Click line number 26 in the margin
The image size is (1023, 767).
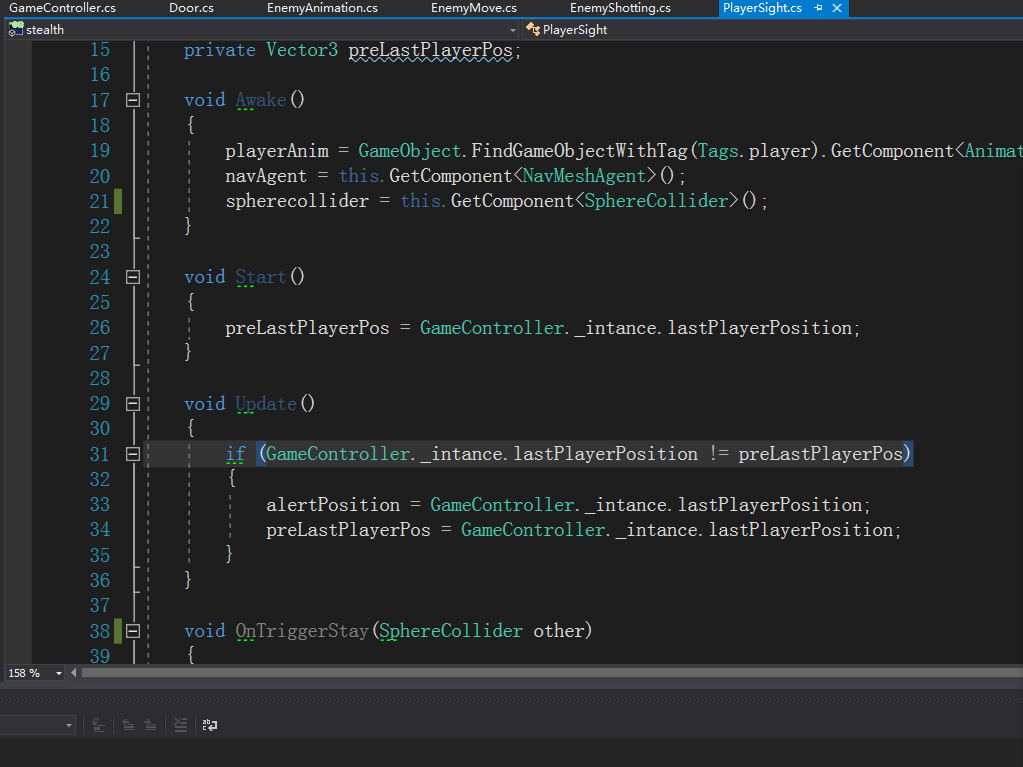coord(100,327)
